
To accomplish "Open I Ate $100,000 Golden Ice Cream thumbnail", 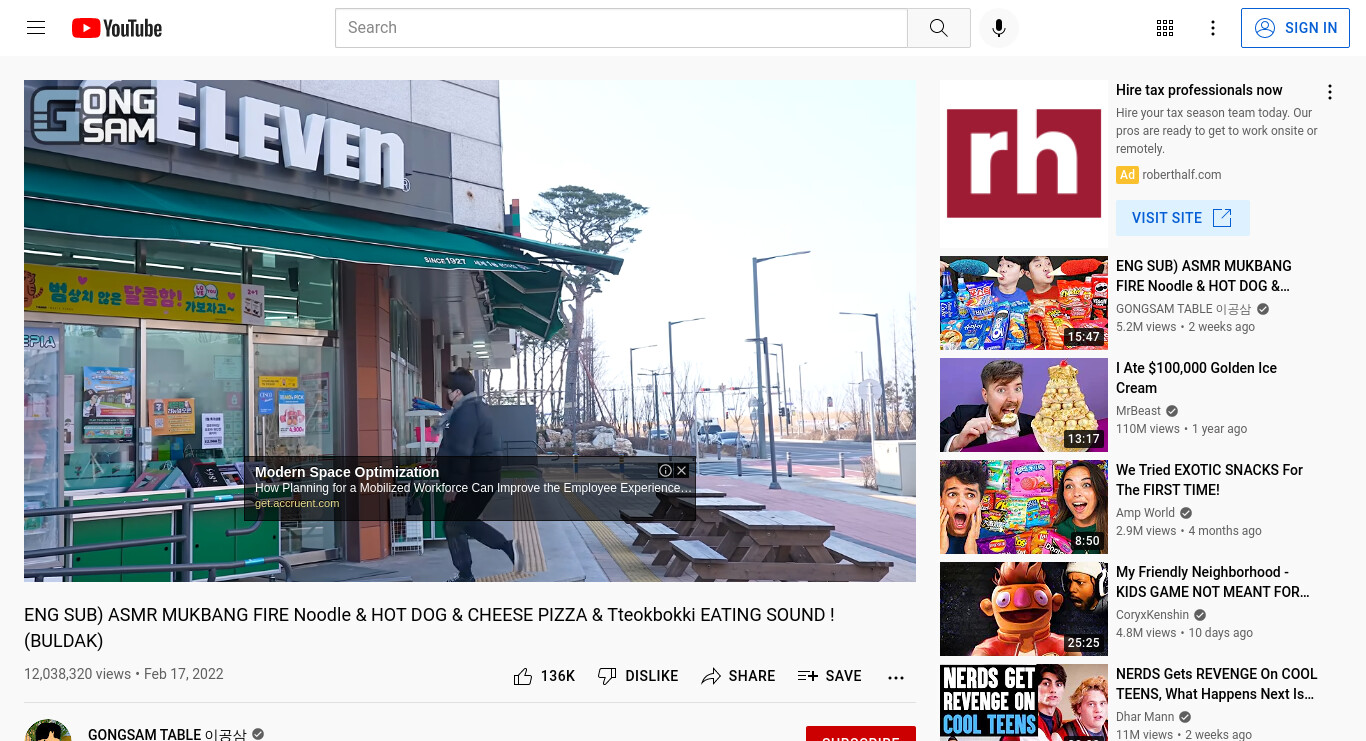I will coord(1024,405).
